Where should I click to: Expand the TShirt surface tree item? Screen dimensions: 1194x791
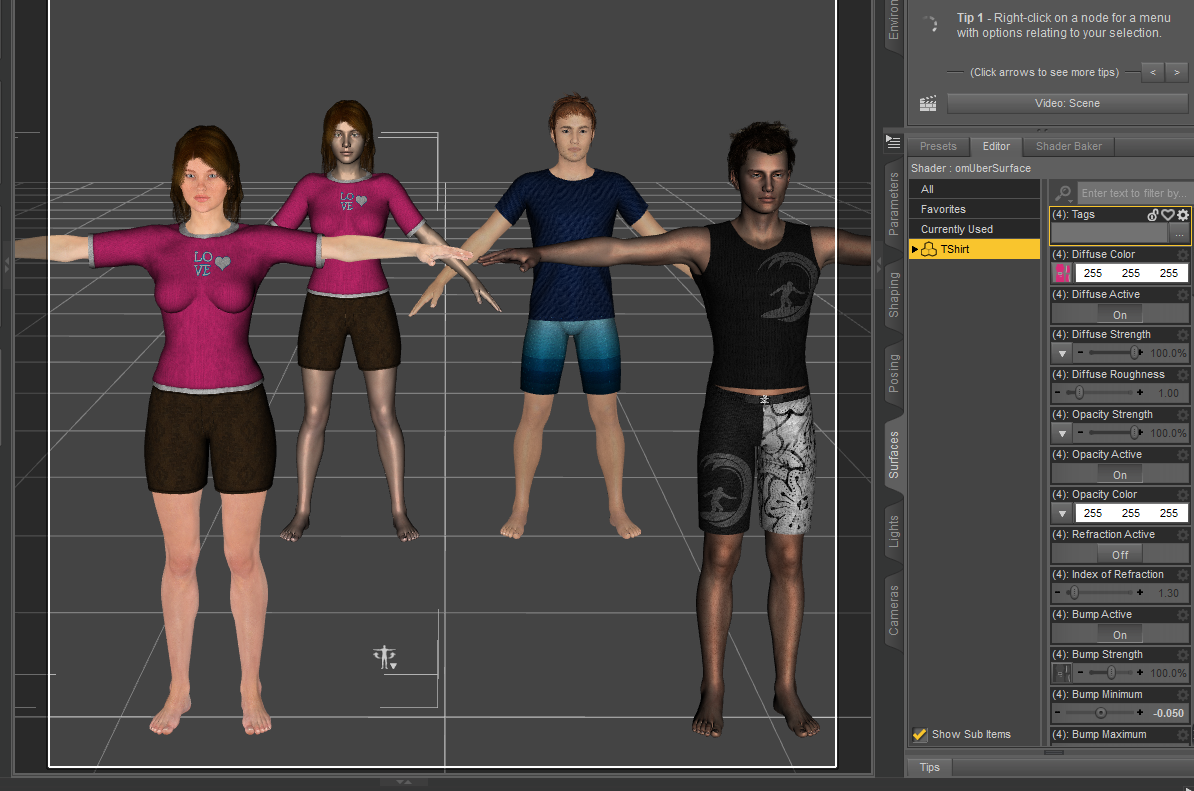coord(915,249)
